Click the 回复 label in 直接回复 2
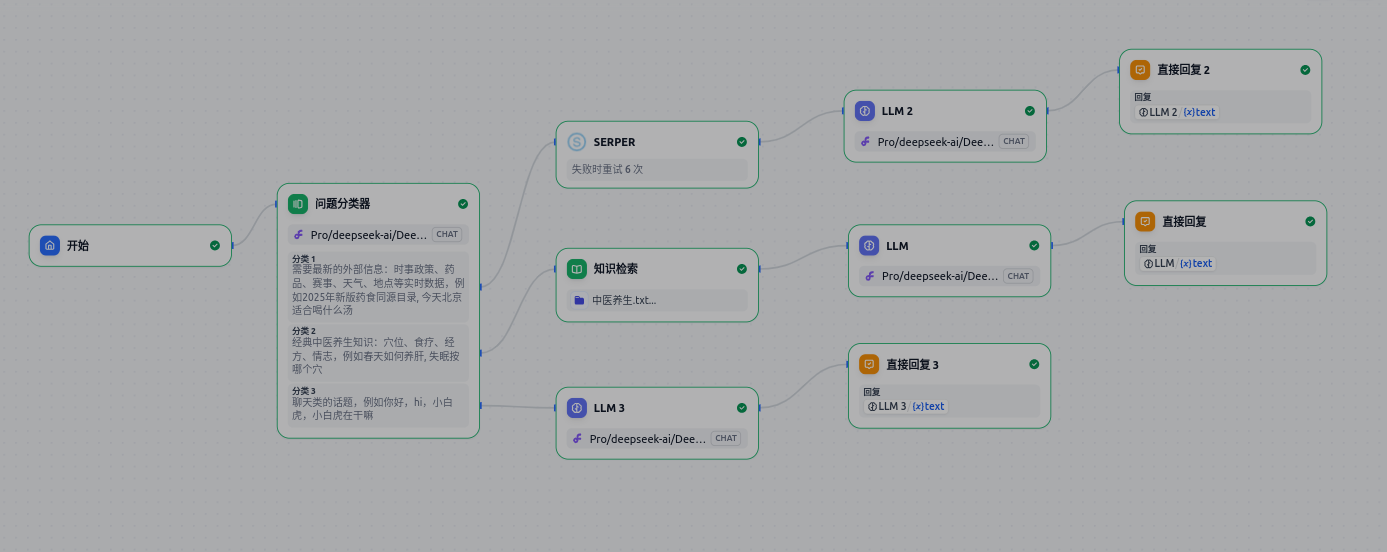The image size is (1387, 552). tap(1143, 98)
